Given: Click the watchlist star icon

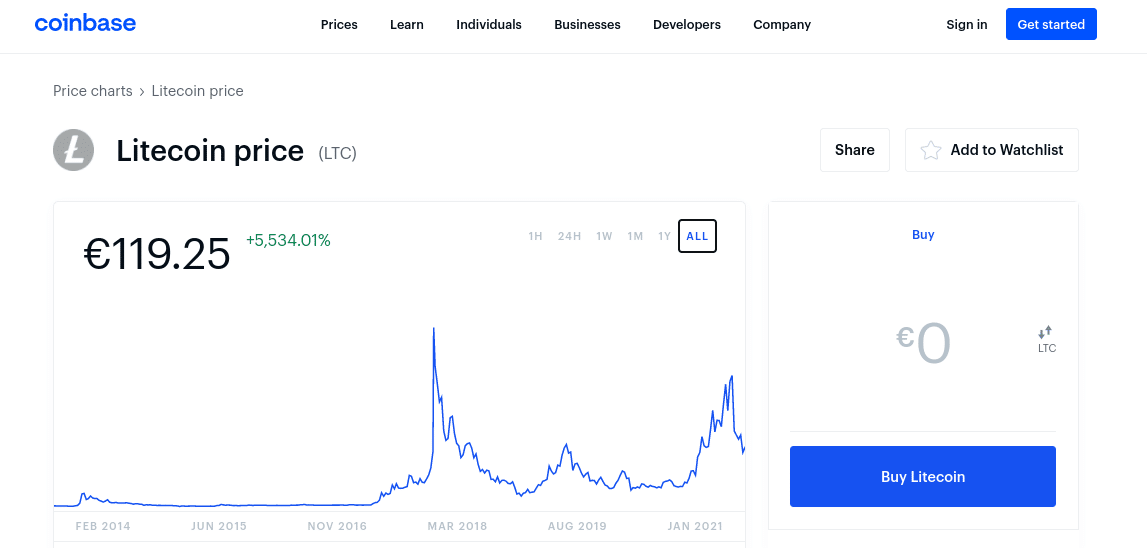Looking at the screenshot, I should (930, 150).
